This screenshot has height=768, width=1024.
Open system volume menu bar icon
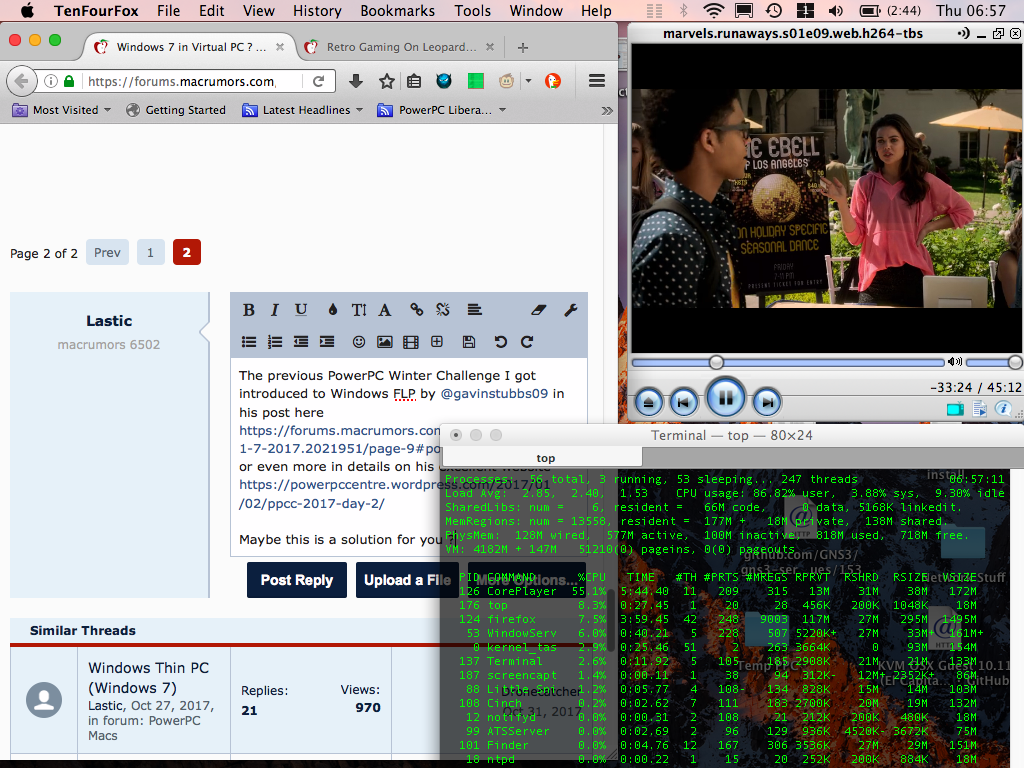coord(835,11)
